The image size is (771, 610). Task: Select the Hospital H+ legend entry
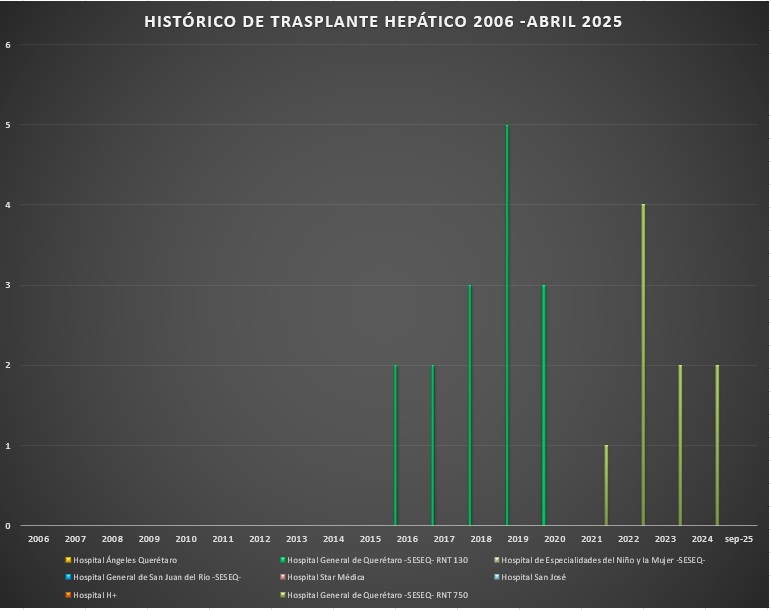click(94, 595)
